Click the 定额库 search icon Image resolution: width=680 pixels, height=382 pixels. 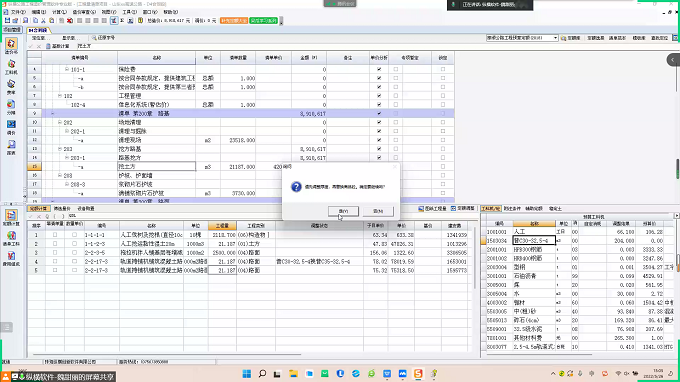tap(563, 38)
